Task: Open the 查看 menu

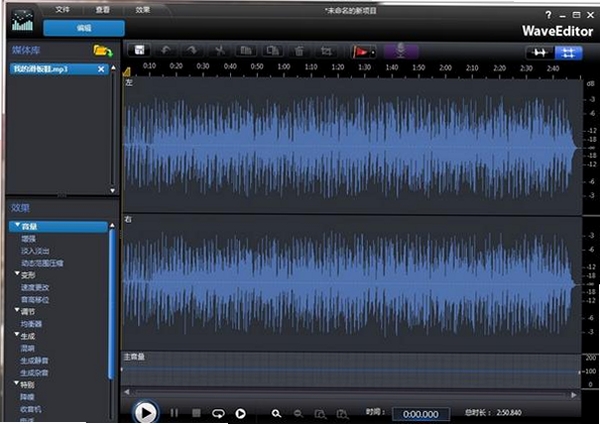Action: pos(103,10)
